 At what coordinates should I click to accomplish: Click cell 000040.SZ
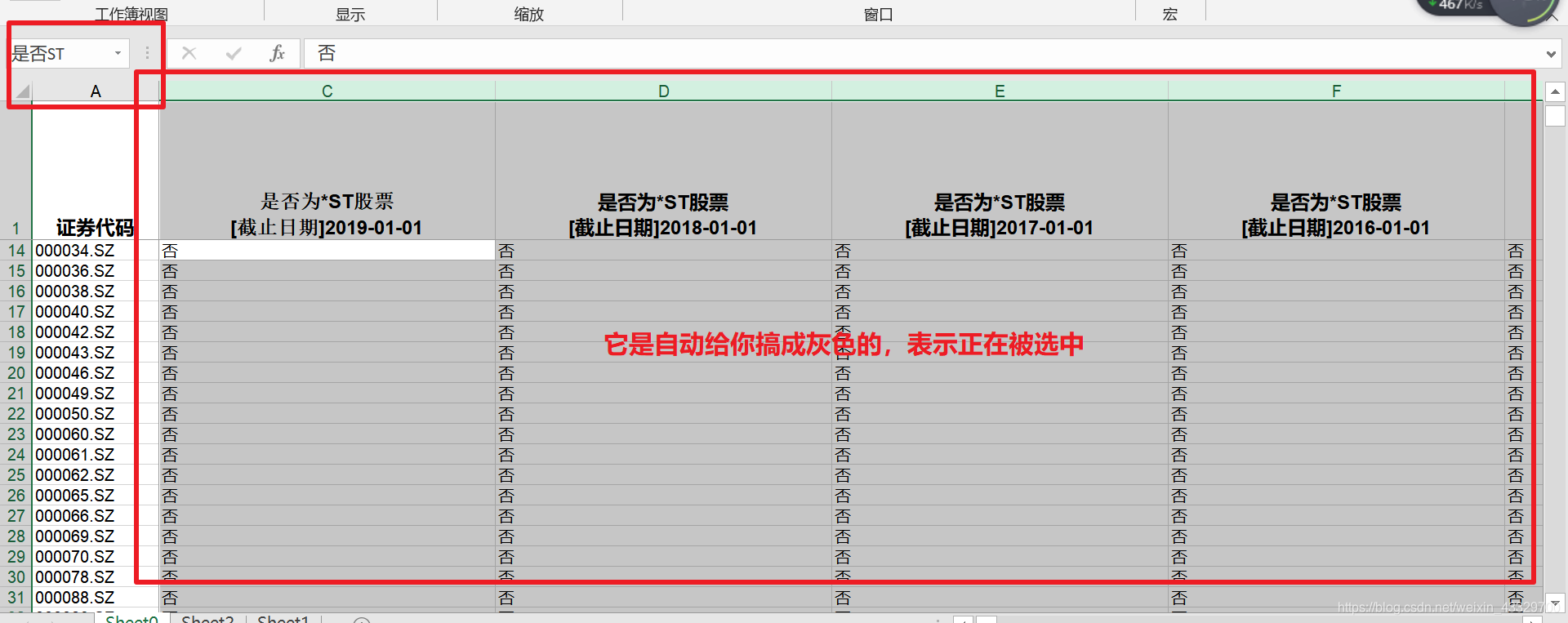point(96,311)
